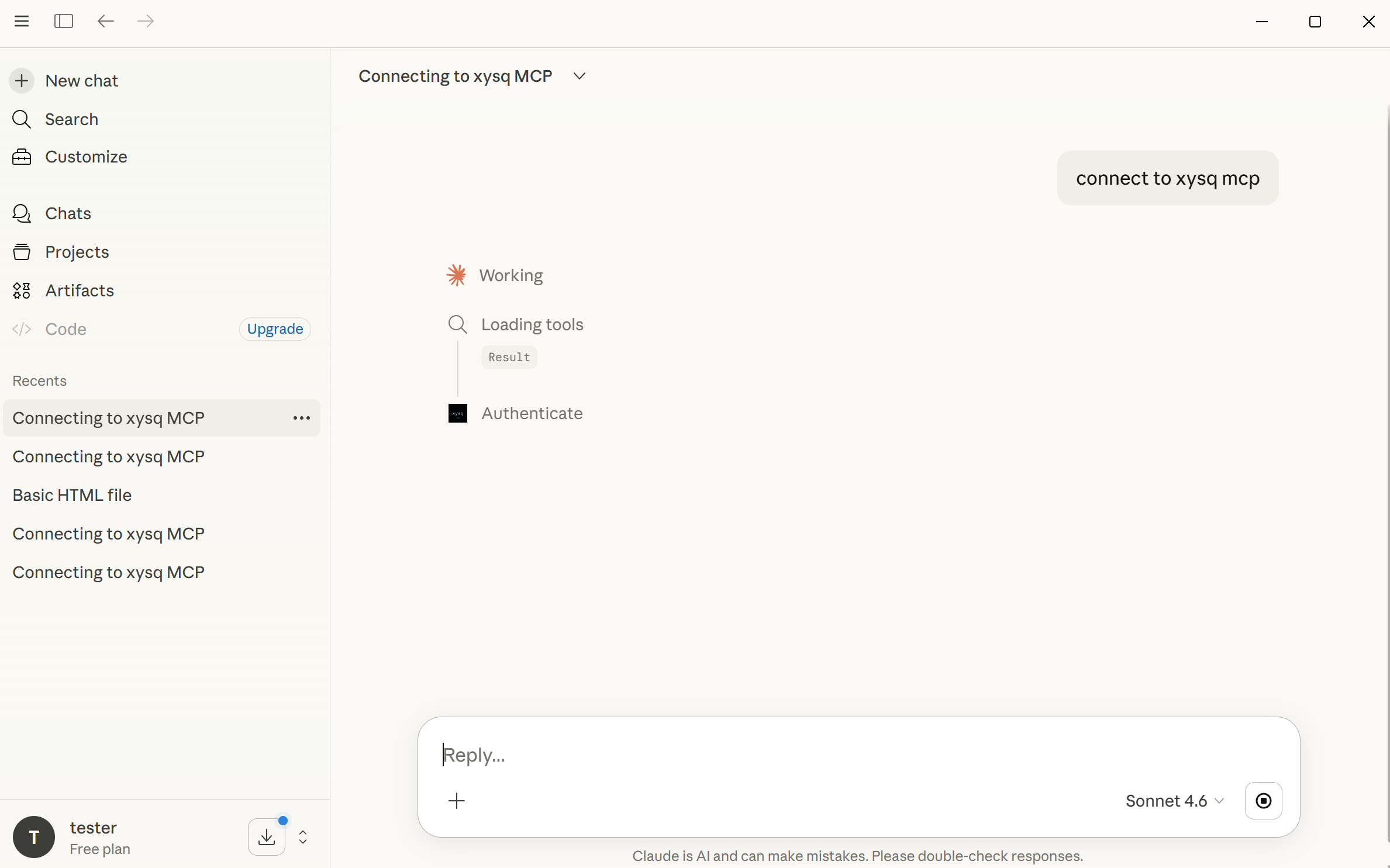Click the download update icon

(x=267, y=837)
